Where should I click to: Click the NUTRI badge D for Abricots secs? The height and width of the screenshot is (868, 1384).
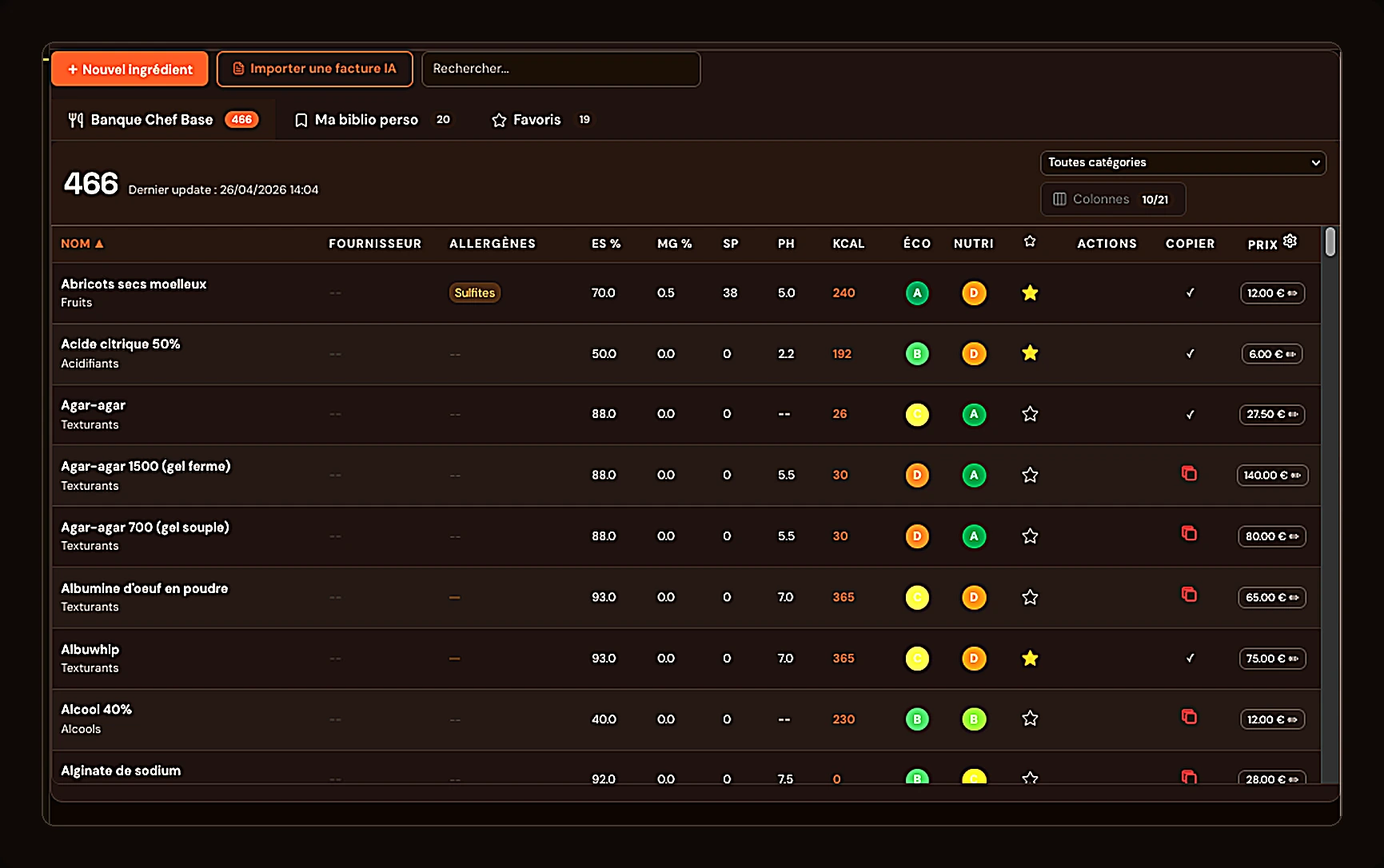[974, 293]
